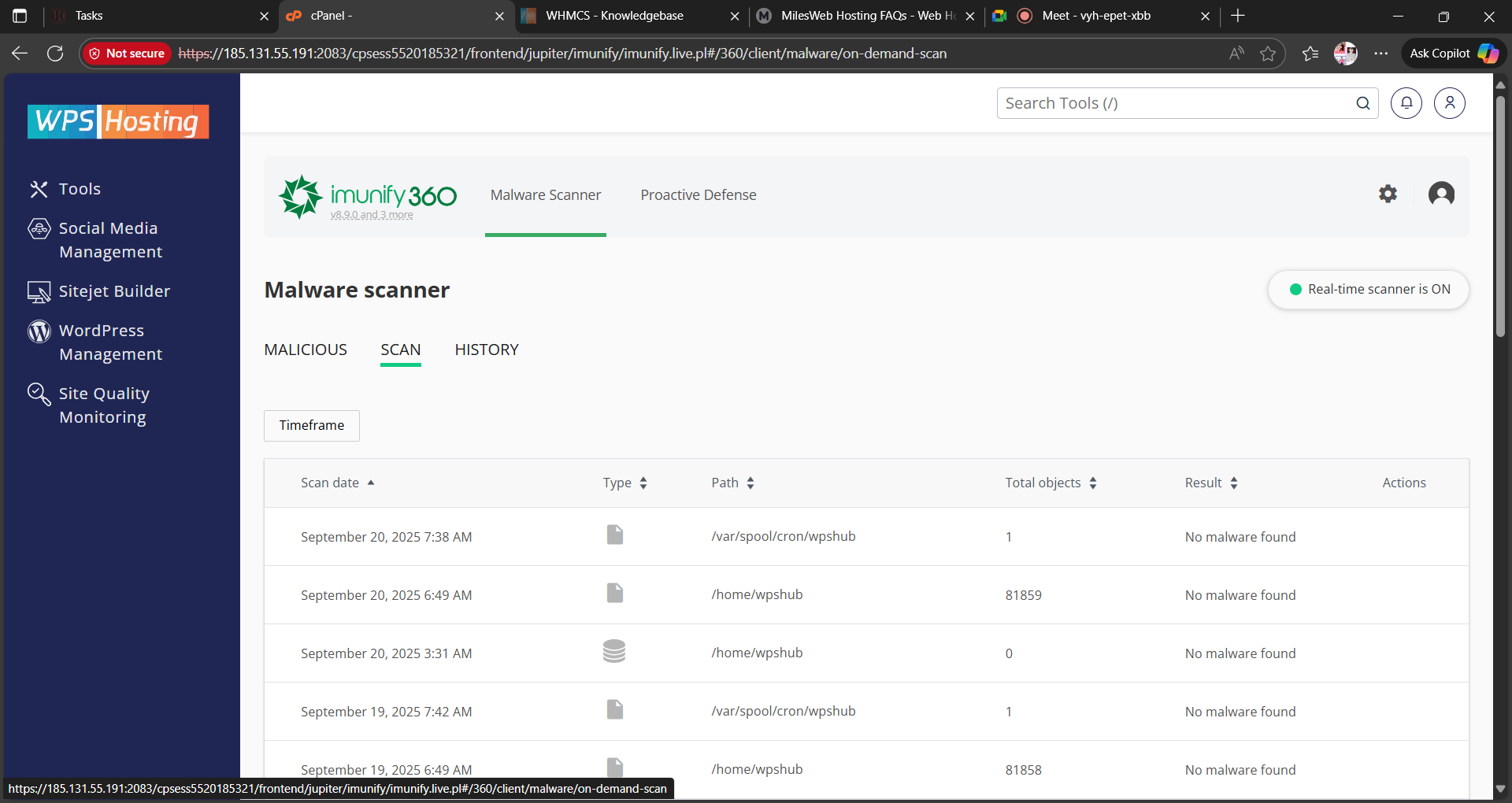Switch to the HISTORY tab
Image resolution: width=1512 pixels, height=803 pixels.
486,350
